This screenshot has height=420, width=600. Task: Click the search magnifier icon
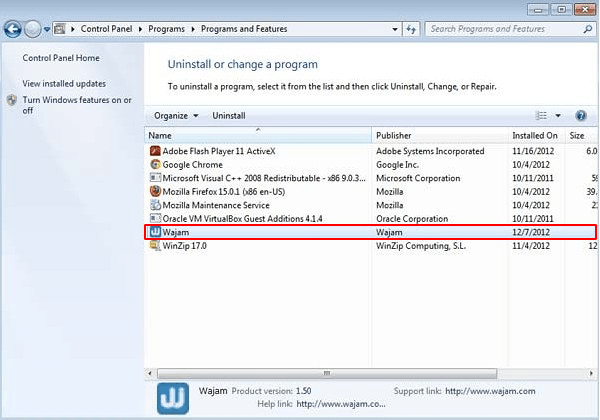588,29
